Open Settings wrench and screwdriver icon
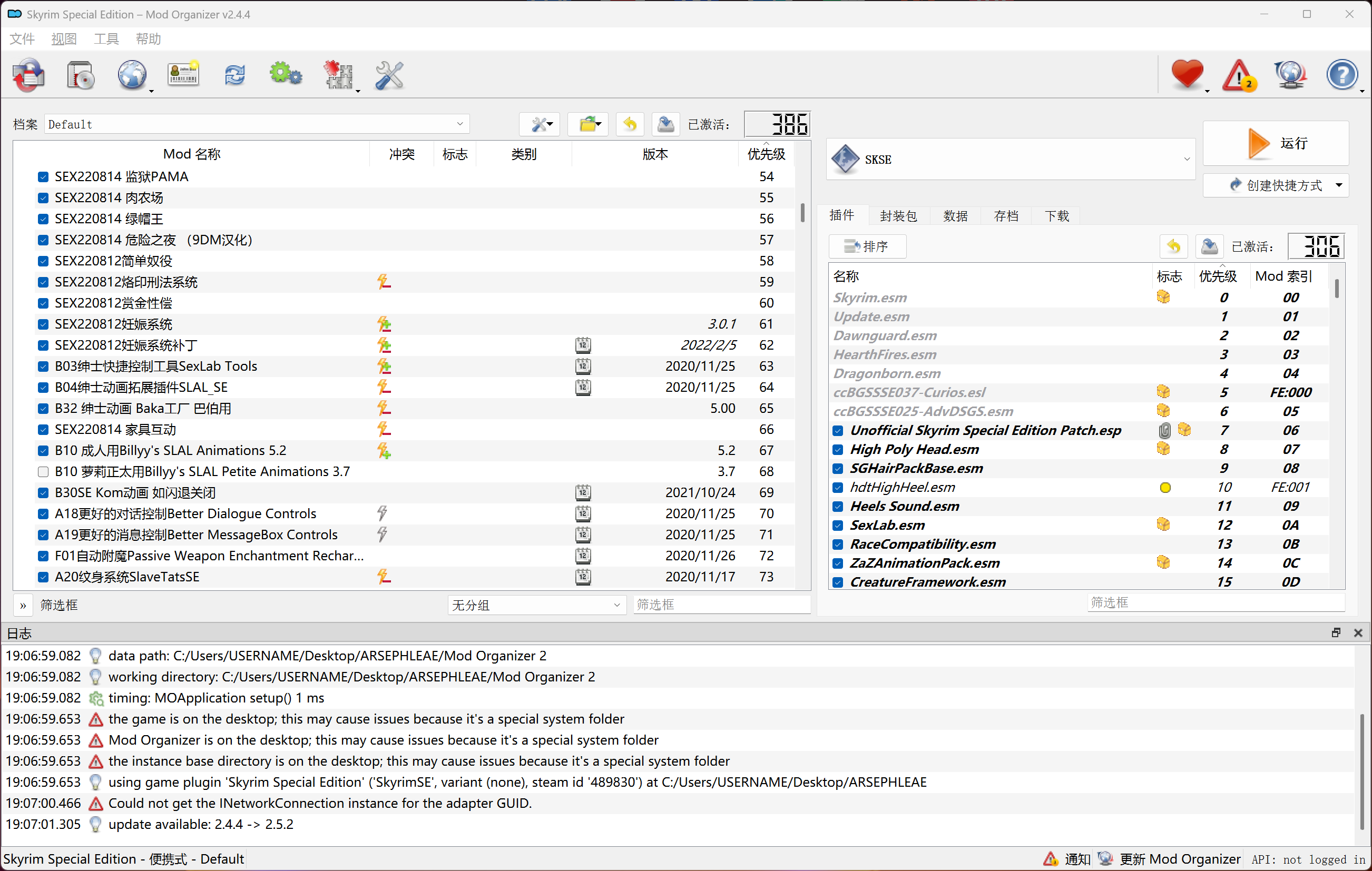1372x871 pixels. click(x=390, y=75)
